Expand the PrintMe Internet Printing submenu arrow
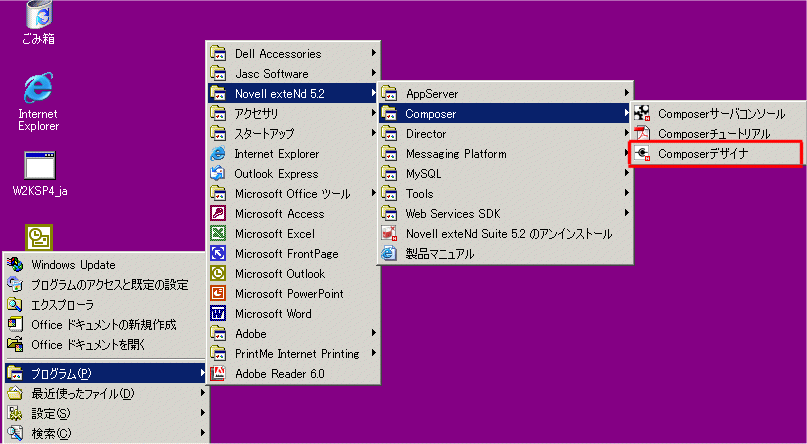Image resolution: width=807 pixels, height=444 pixels. [374, 353]
